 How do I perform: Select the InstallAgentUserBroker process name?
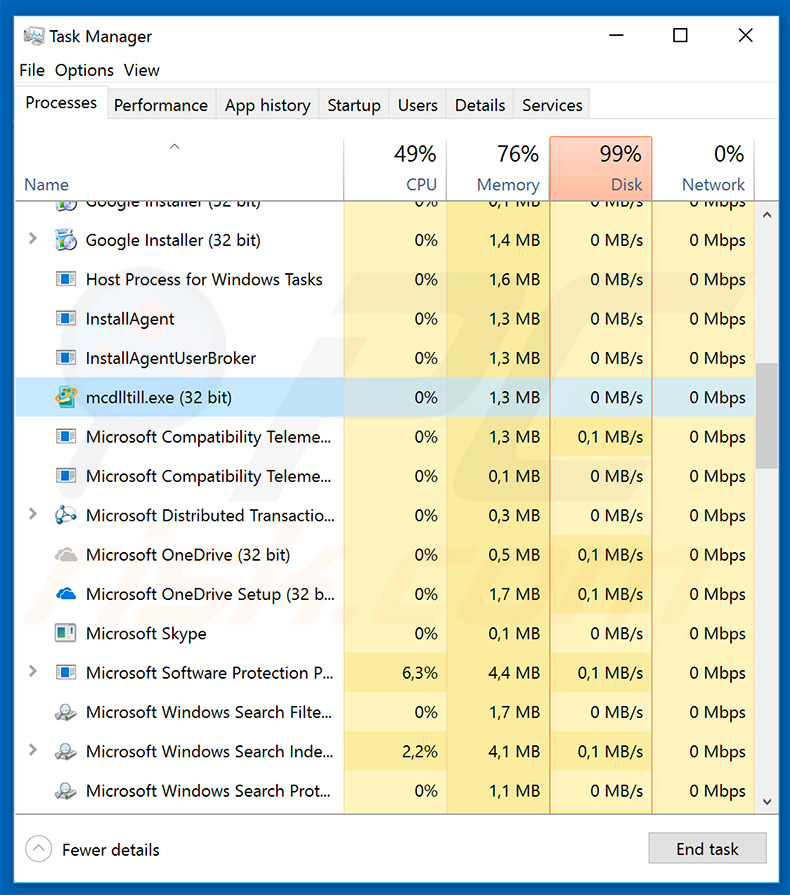point(171,358)
